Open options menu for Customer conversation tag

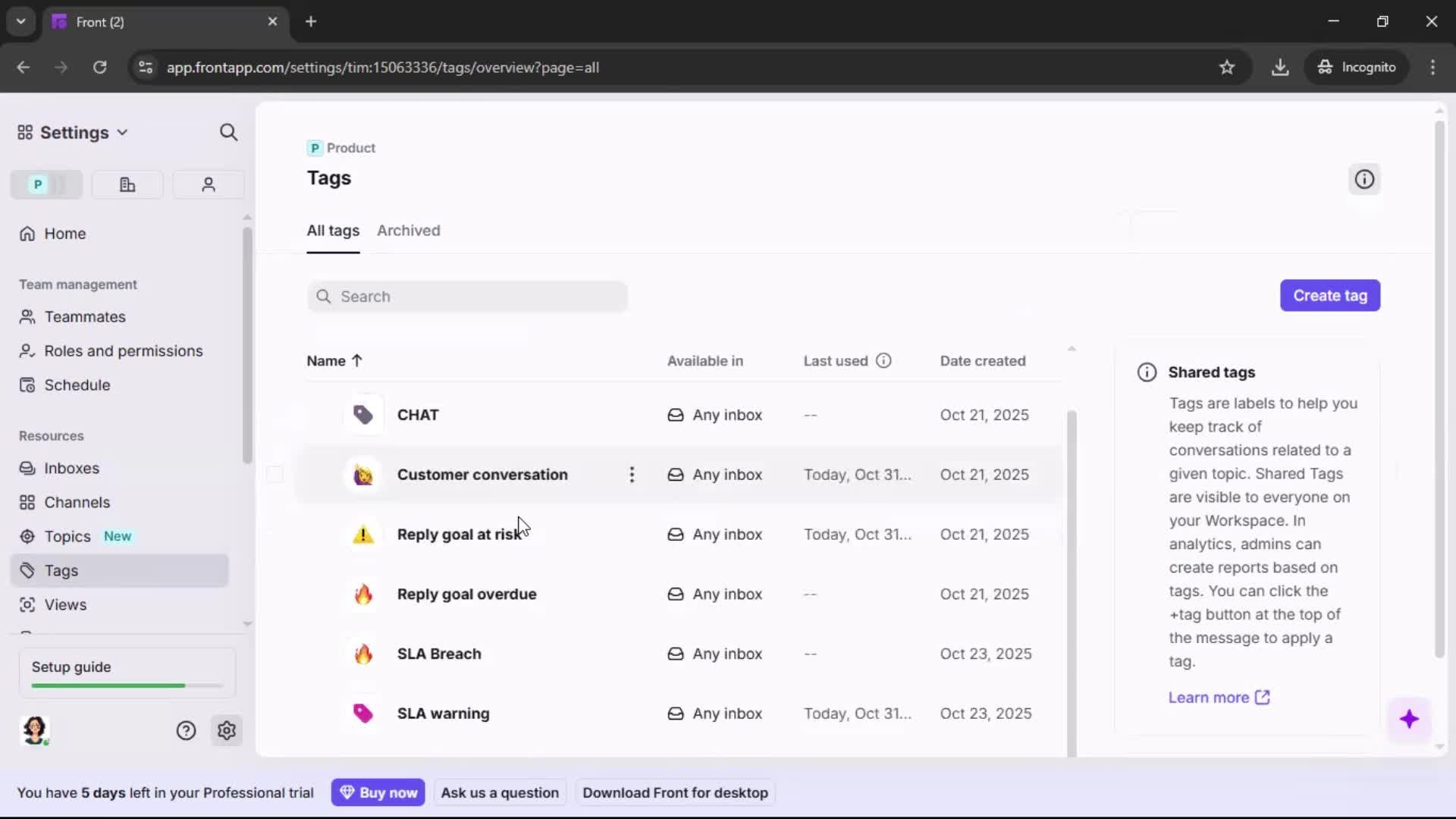(x=632, y=474)
